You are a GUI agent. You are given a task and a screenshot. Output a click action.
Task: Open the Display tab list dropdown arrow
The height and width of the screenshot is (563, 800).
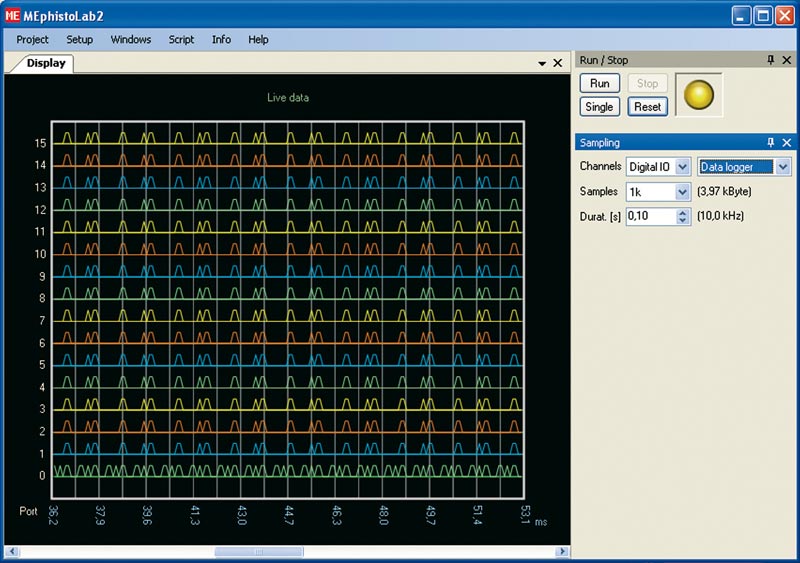click(x=542, y=63)
